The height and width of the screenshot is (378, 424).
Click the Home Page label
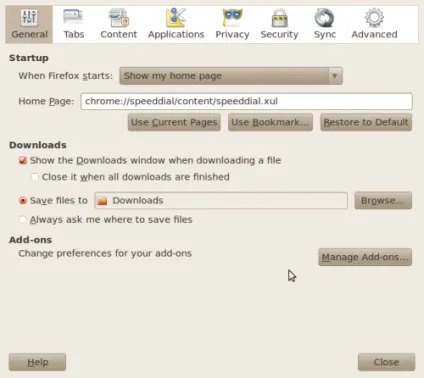point(46,101)
